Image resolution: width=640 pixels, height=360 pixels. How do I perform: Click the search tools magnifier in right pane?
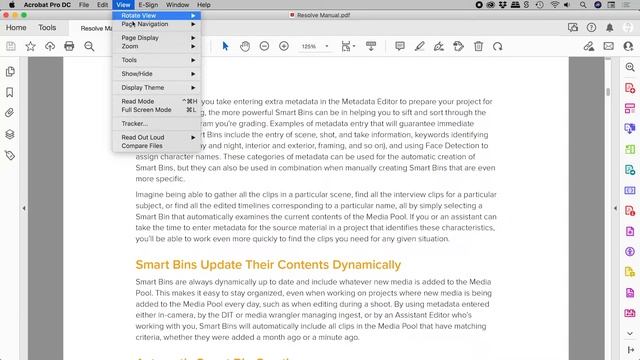(x=630, y=67)
